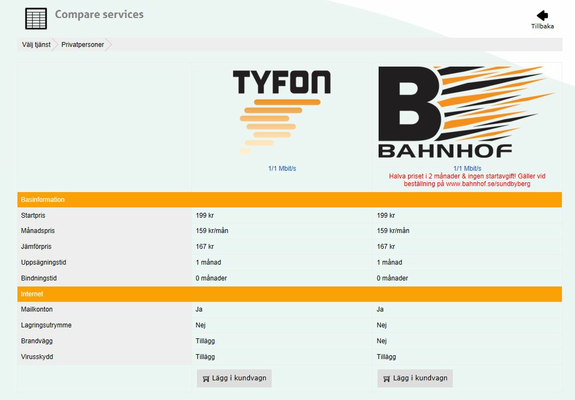Open the Välj tjänst breadcrumb

pyautogui.click(x=36, y=45)
